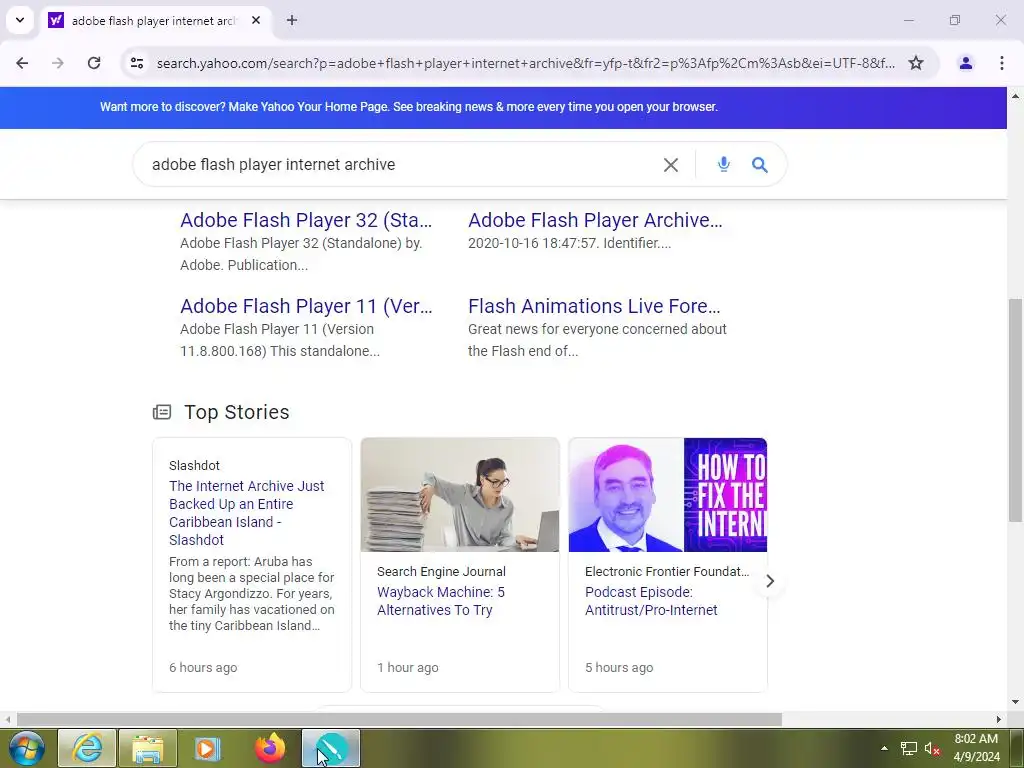
Task: Clear the Yahoo search box text
Action: [671, 165]
